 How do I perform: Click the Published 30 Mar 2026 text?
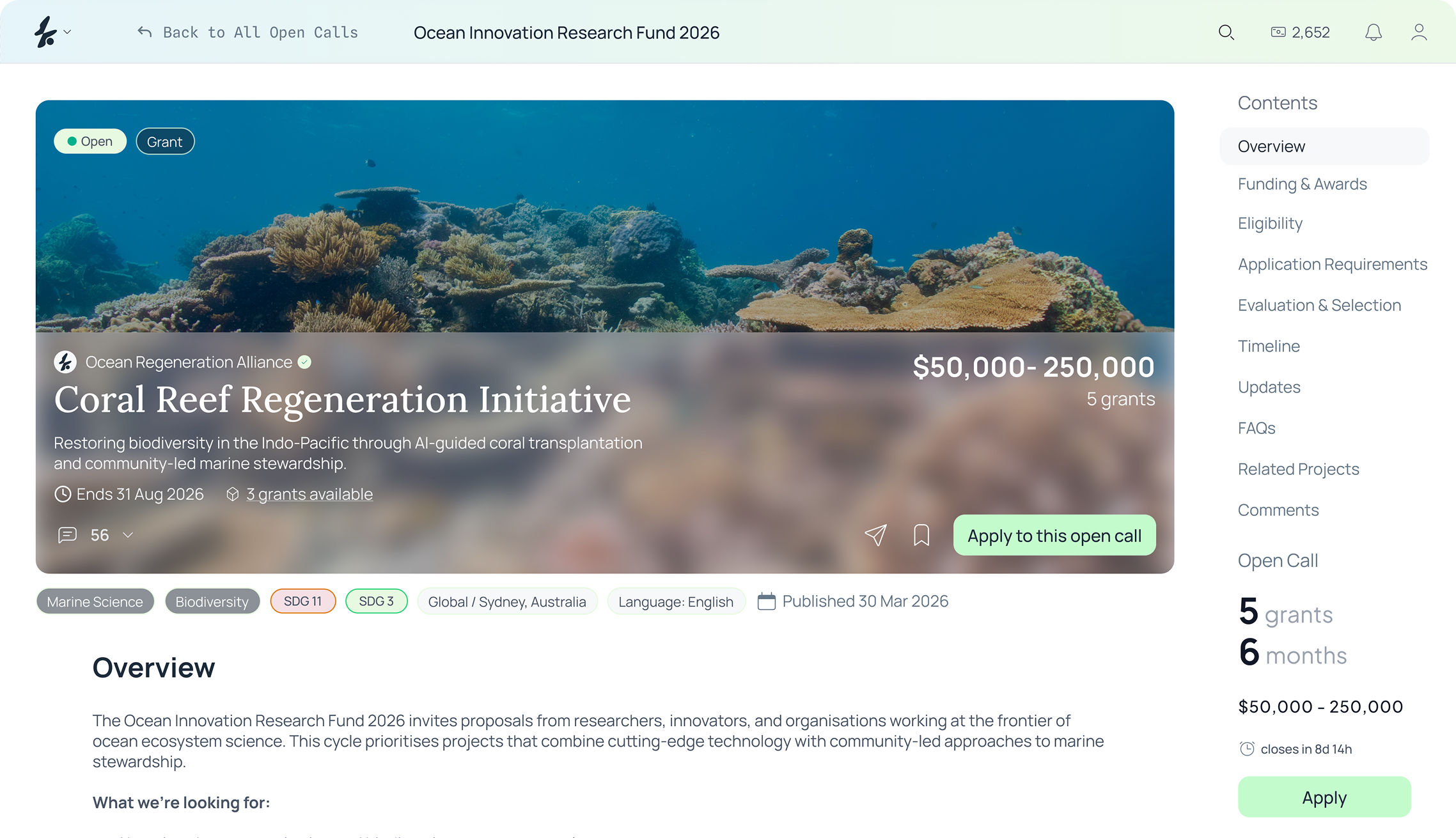pos(865,601)
